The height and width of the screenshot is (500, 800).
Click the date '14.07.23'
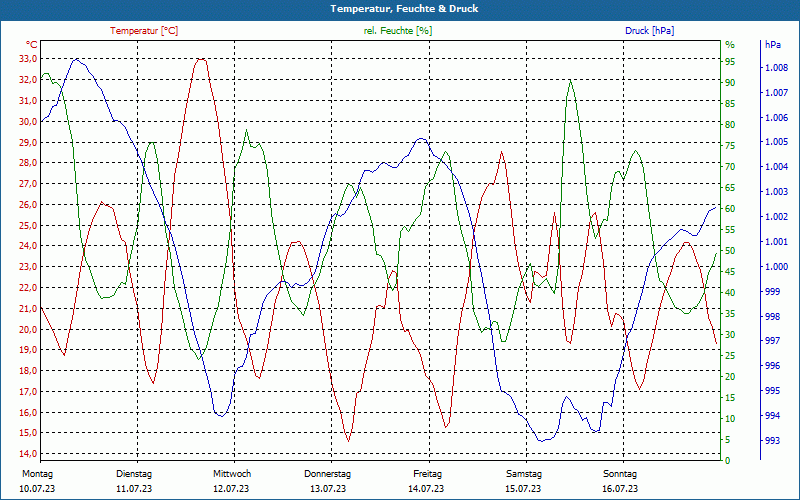click(x=426, y=489)
